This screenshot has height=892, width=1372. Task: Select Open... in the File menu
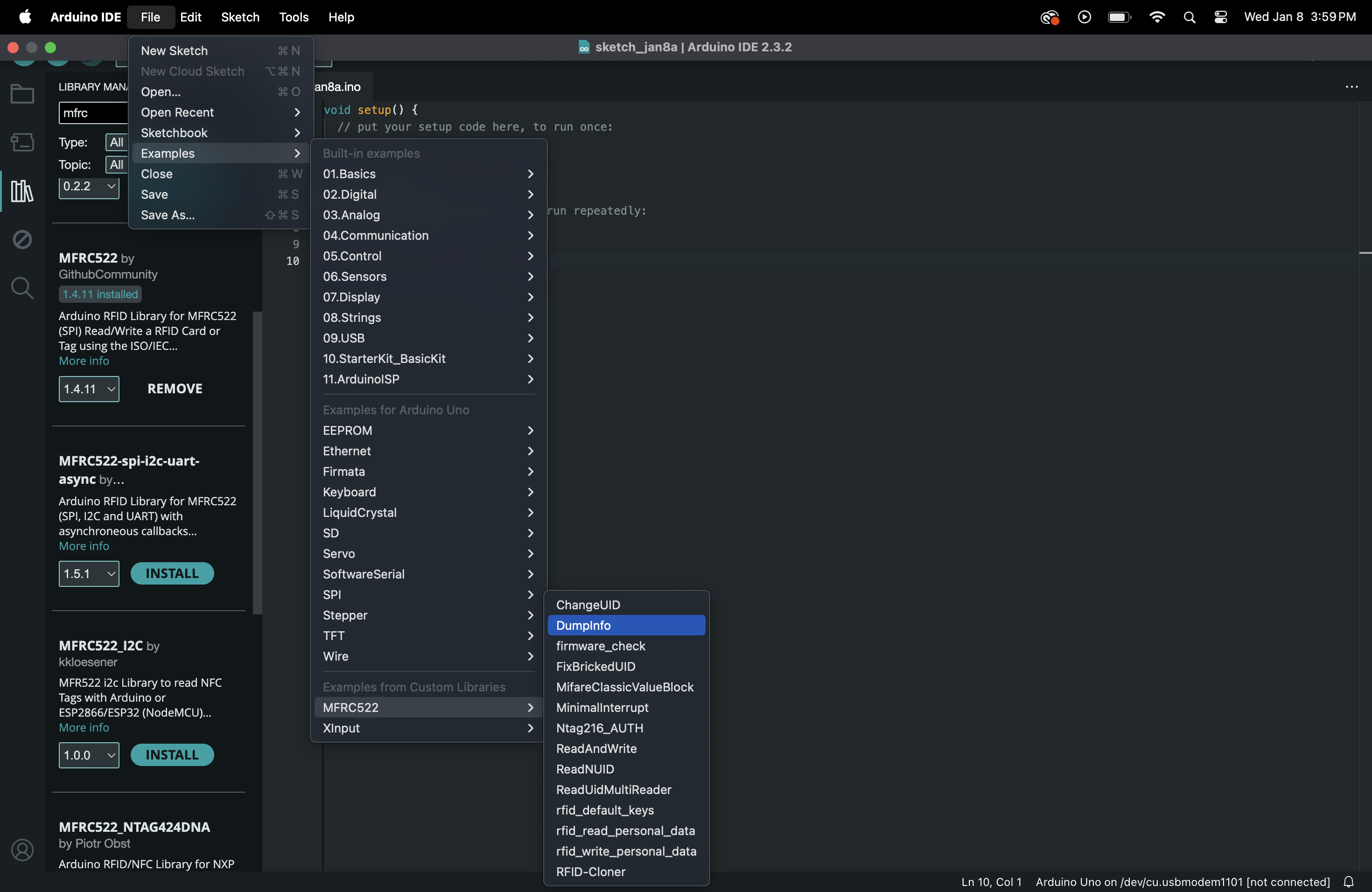[x=221, y=91]
